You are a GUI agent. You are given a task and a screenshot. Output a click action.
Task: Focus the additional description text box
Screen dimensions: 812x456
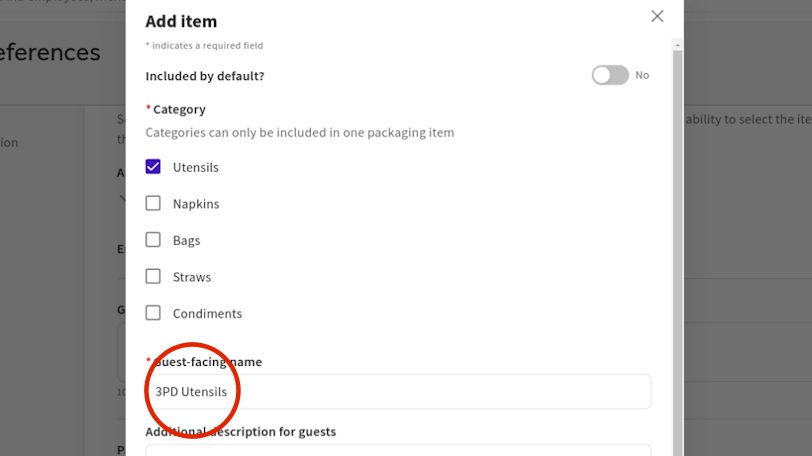(400, 450)
